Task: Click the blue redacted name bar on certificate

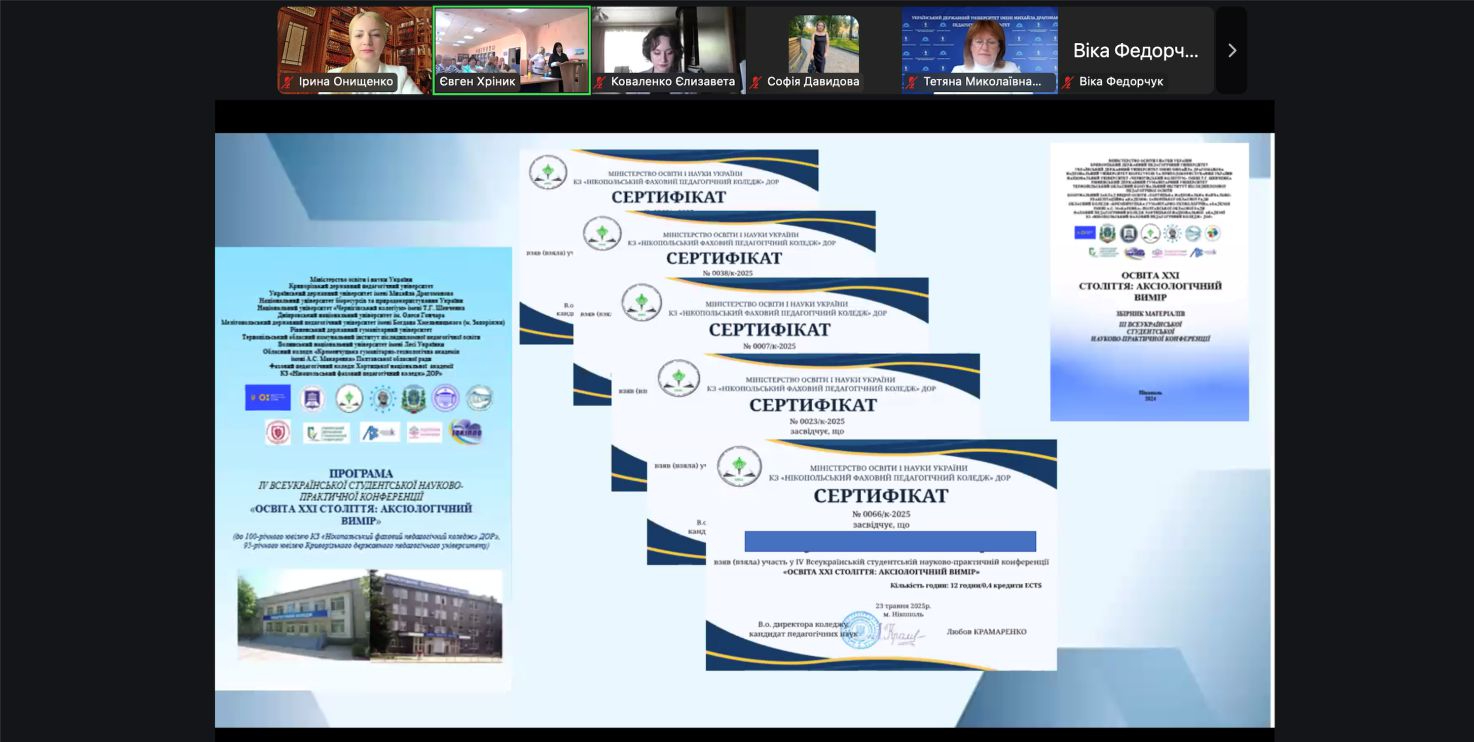Action: (x=890, y=541)
